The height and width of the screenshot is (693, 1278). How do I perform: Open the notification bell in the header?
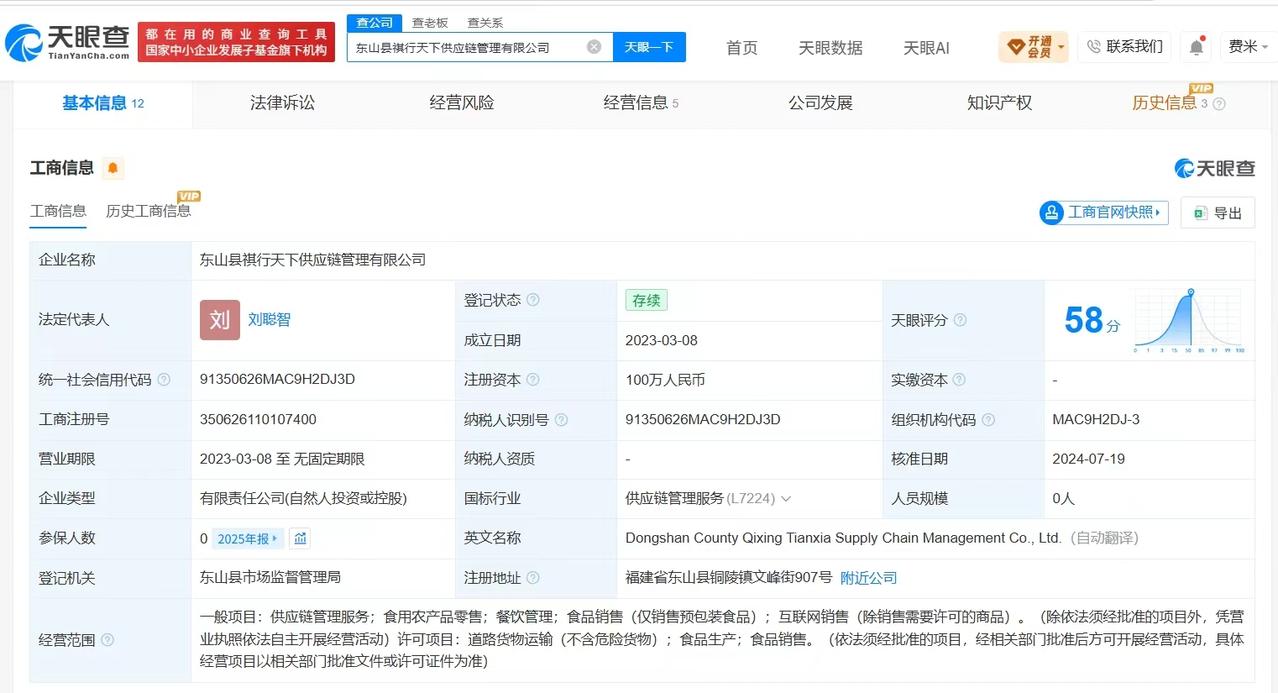pyautogui.click(x=1196, y=47)
